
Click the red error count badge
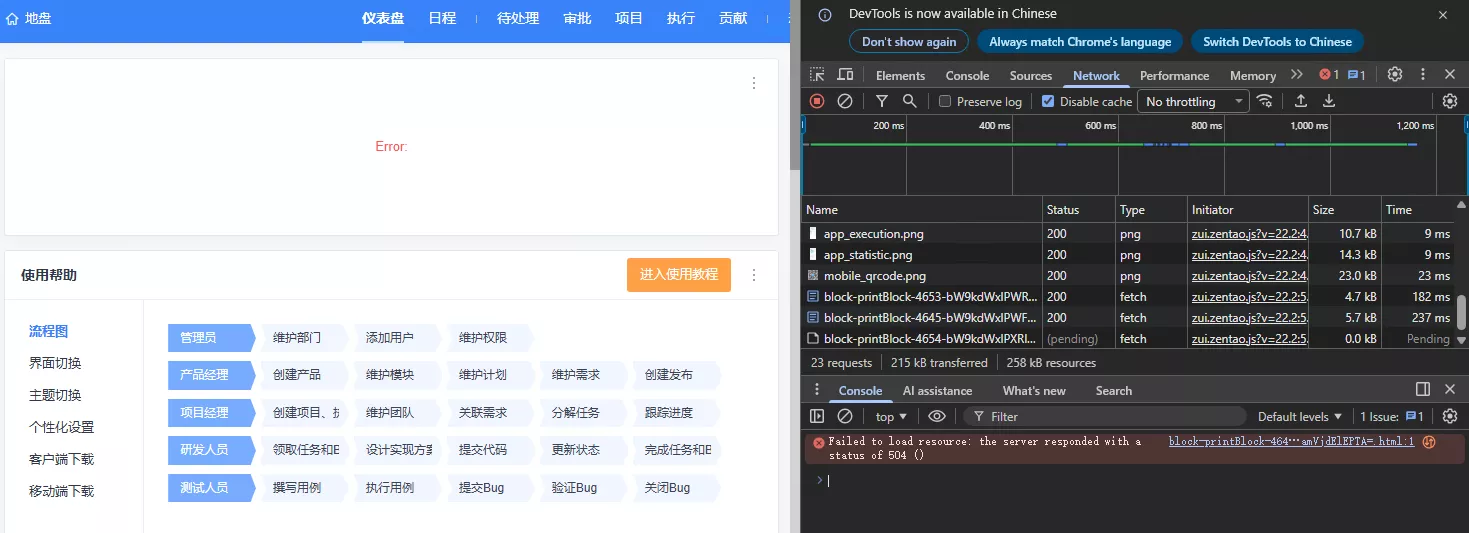pyautogui.click(x=1329, y=75)
